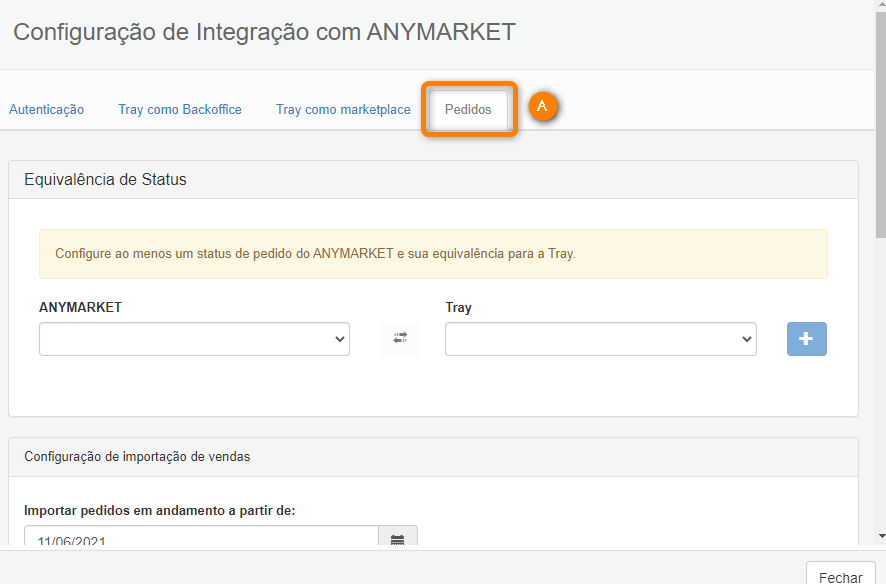The width and height of the screenshot is (886, 584).
Task: Click the scrollbar down arrow
Action: click(x=881, y=536)
